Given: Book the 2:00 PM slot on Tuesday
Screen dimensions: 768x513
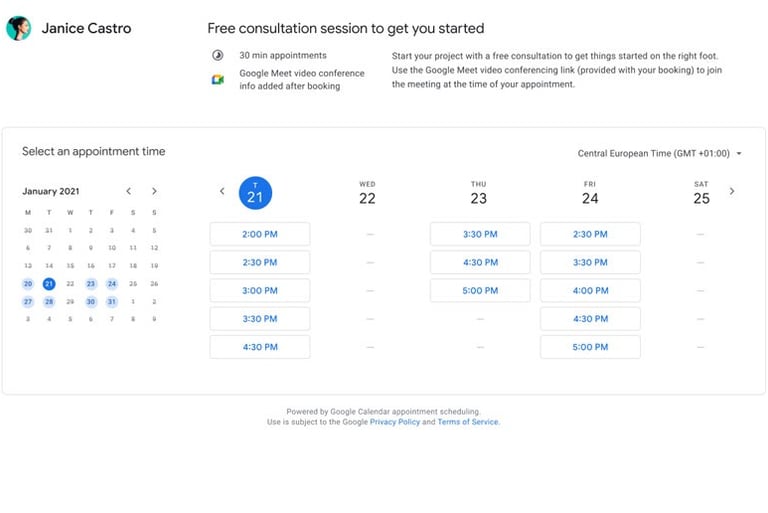Looking at the screenshot, I should coord(260,234).
